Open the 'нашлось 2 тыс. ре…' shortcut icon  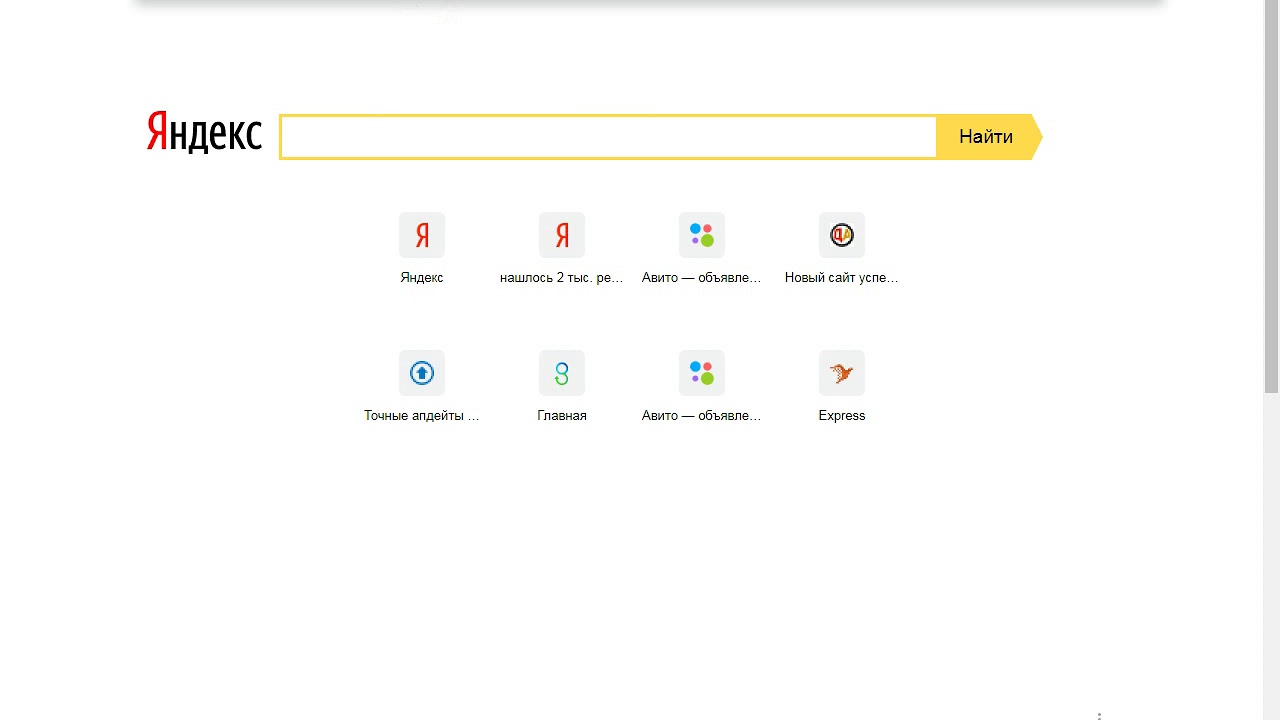(x=562, y=235)
